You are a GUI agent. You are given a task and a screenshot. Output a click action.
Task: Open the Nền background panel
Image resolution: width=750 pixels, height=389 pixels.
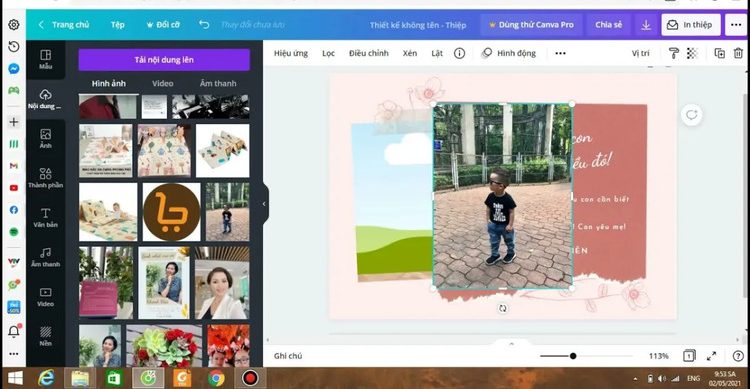coord(45,336)
